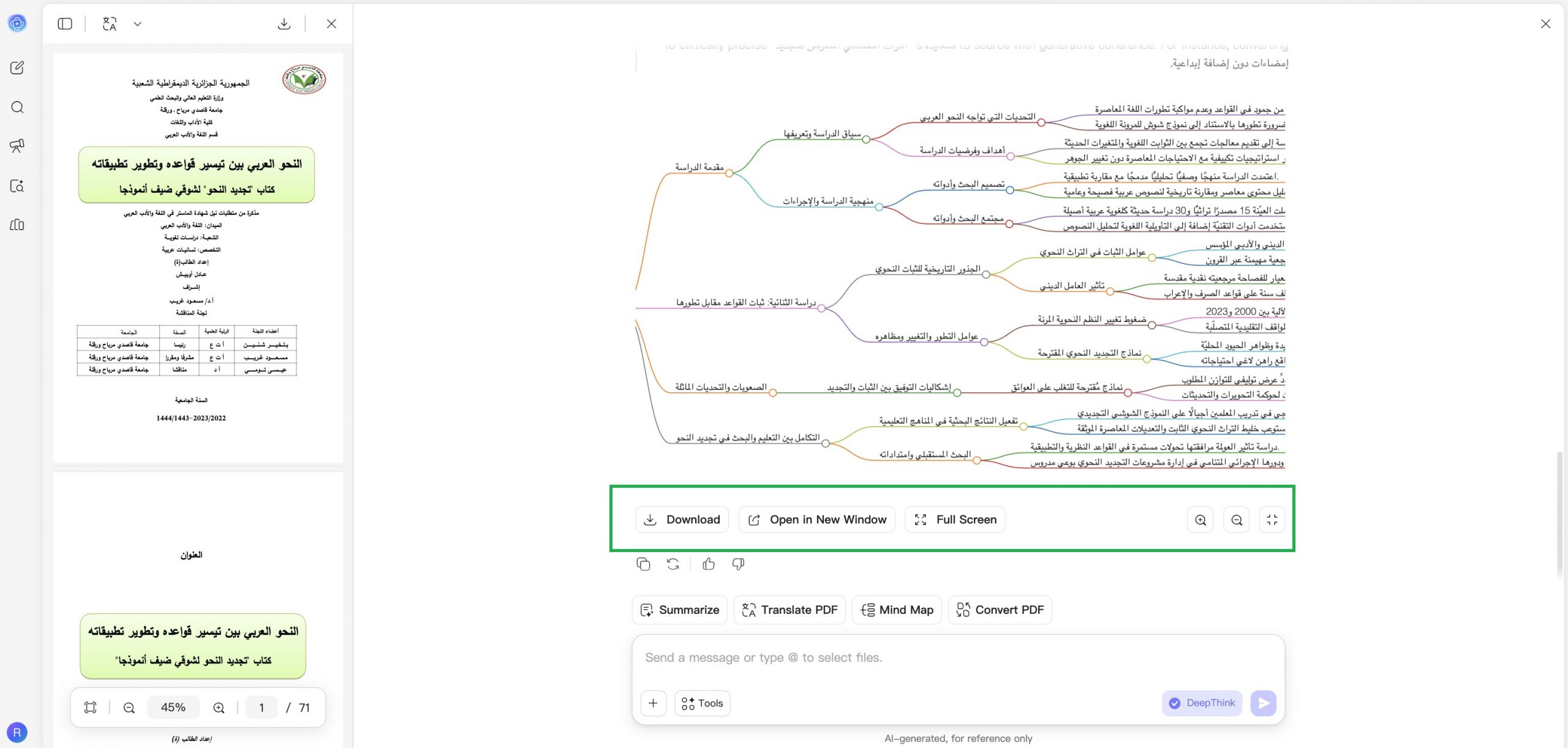Click 'AI-generated, for reference only' notice
This screenshot has height=748, width=1568.
click(958, 738)
